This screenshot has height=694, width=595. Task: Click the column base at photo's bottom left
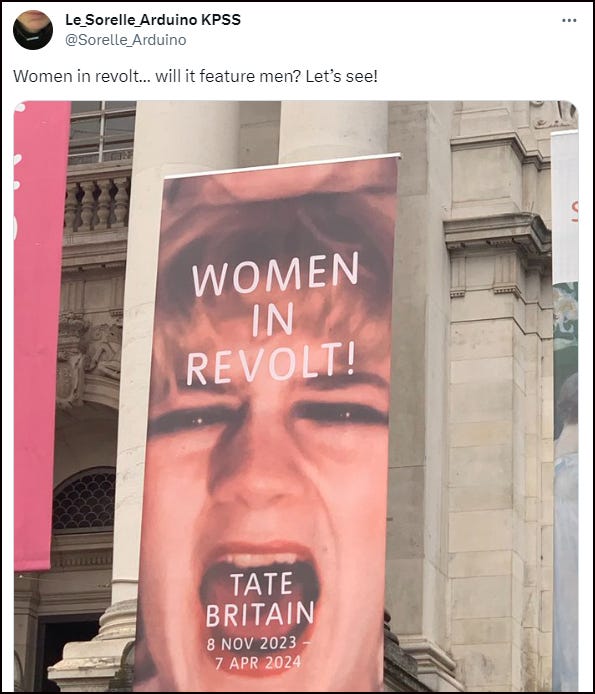(91, 646)
